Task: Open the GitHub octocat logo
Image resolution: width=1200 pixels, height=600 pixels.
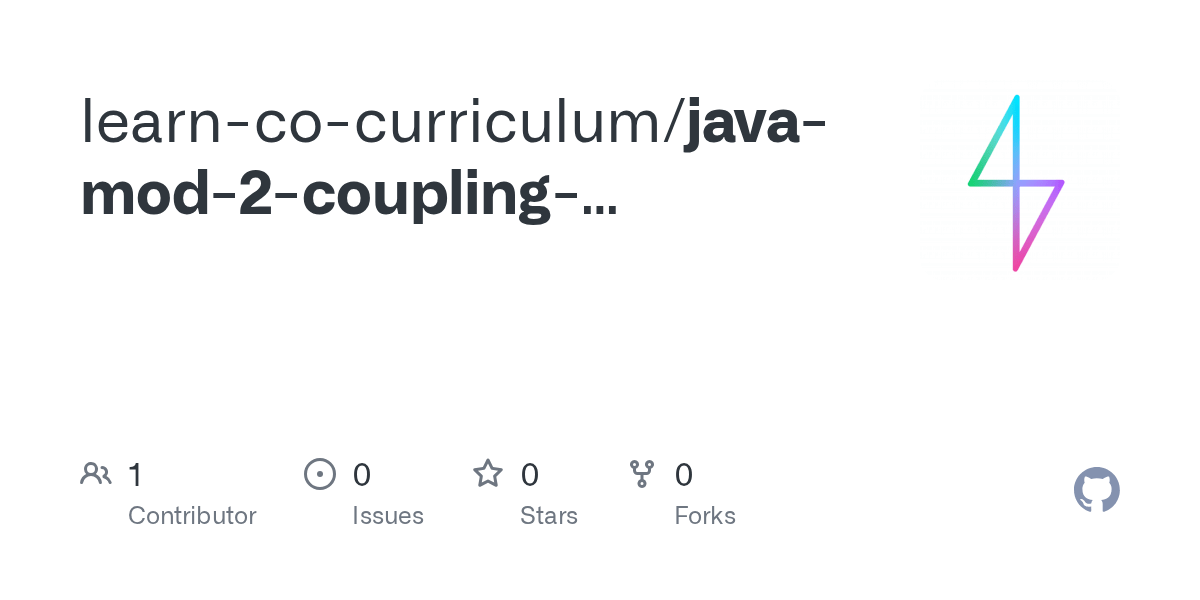Action: point(1097,490)
